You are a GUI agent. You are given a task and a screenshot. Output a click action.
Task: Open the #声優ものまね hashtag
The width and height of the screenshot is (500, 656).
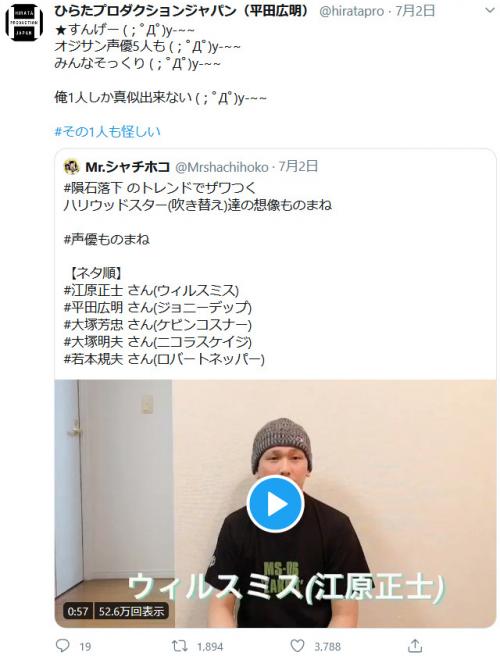pos(107,239)
